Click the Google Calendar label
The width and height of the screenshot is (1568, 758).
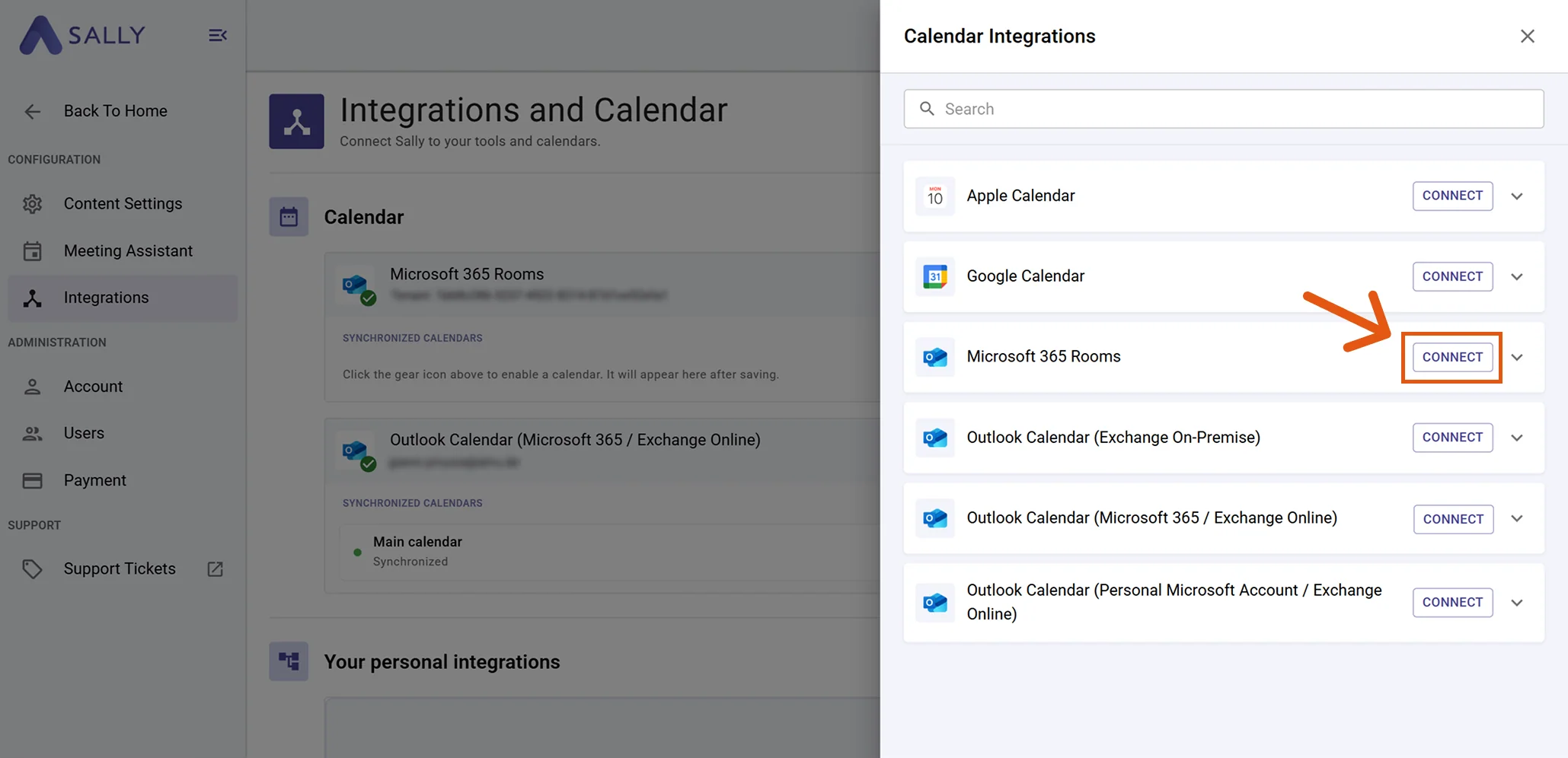[x=1025, y=276]
